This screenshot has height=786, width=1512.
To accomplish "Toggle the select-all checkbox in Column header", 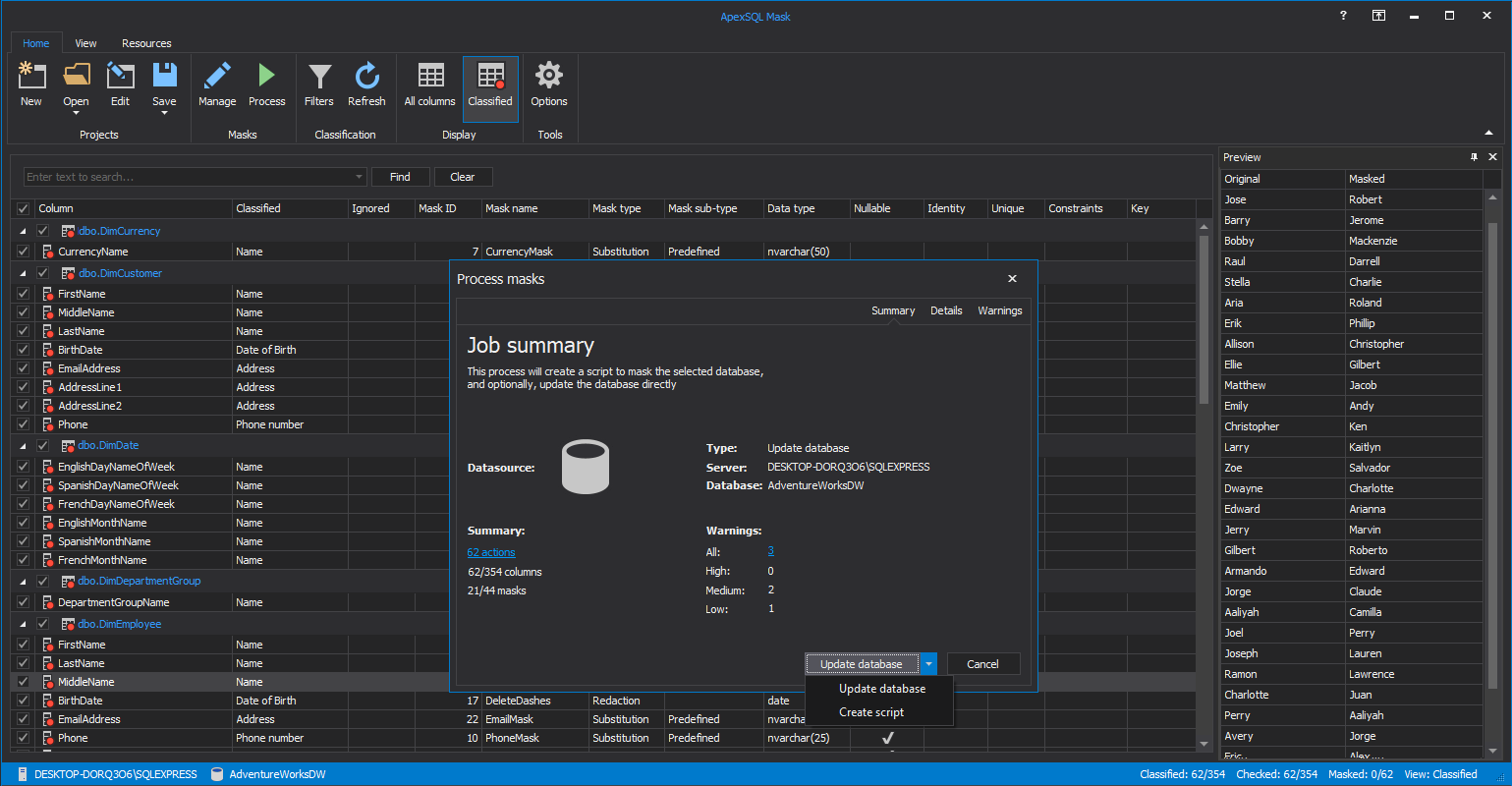I will [24, 208].
